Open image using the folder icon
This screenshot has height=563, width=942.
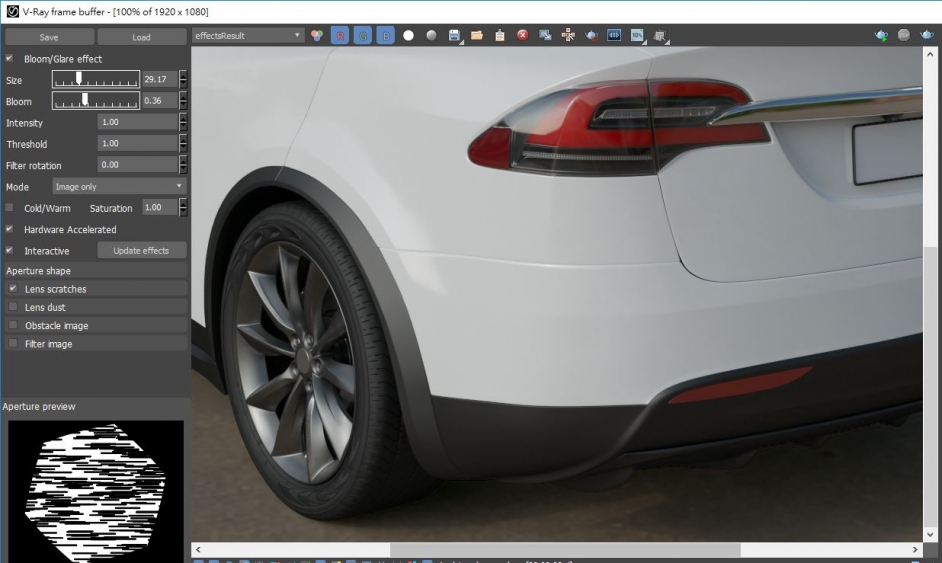tap(477, 35)
